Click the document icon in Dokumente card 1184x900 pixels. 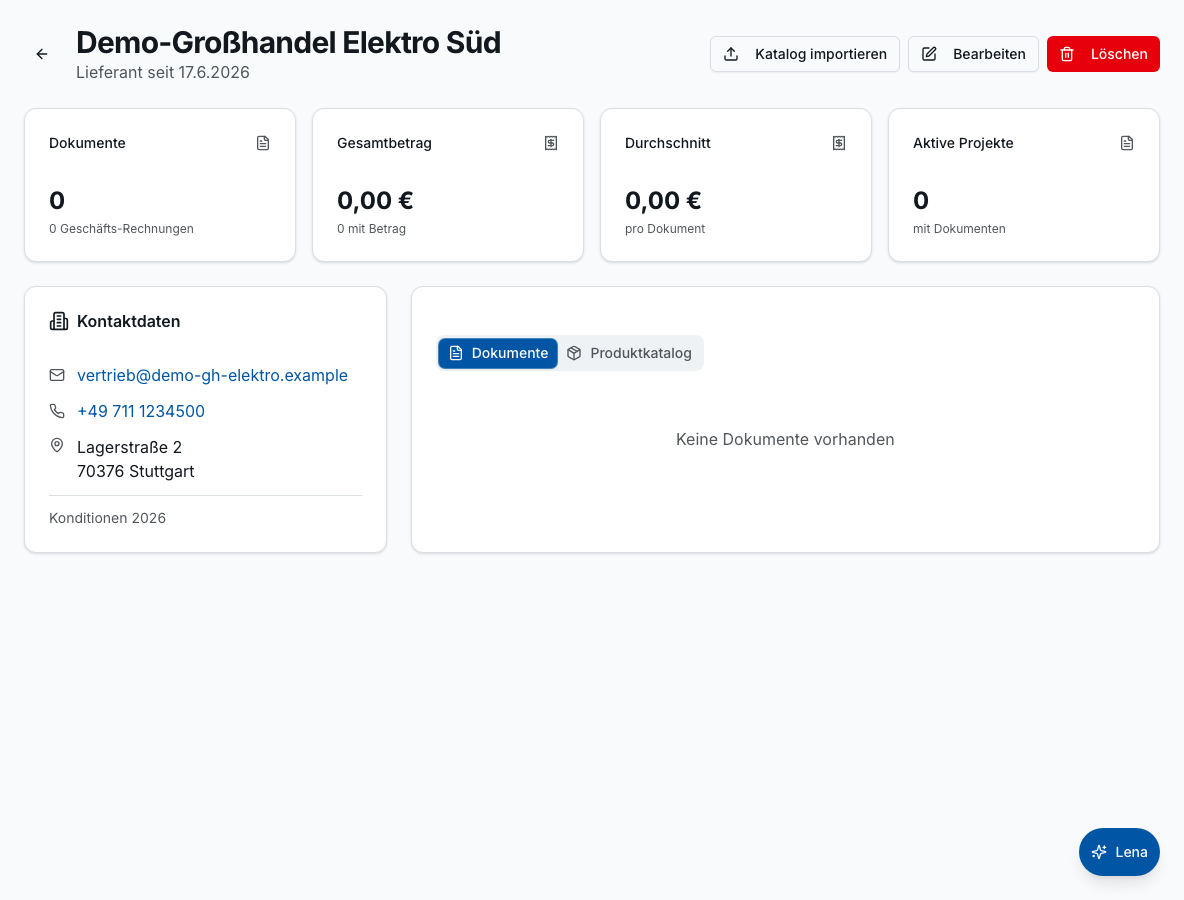263,143
